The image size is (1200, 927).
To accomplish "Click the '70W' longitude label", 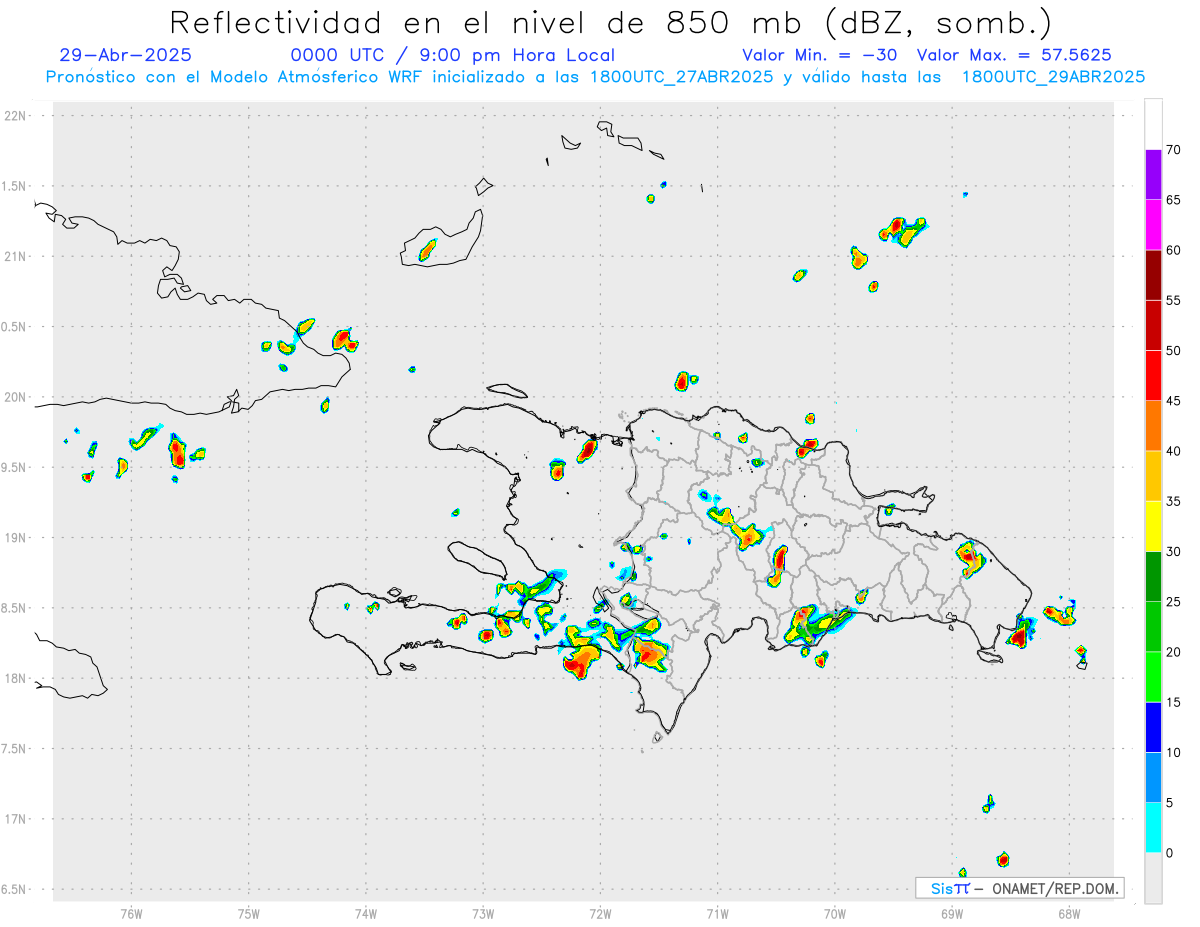I will click(835, 913).
